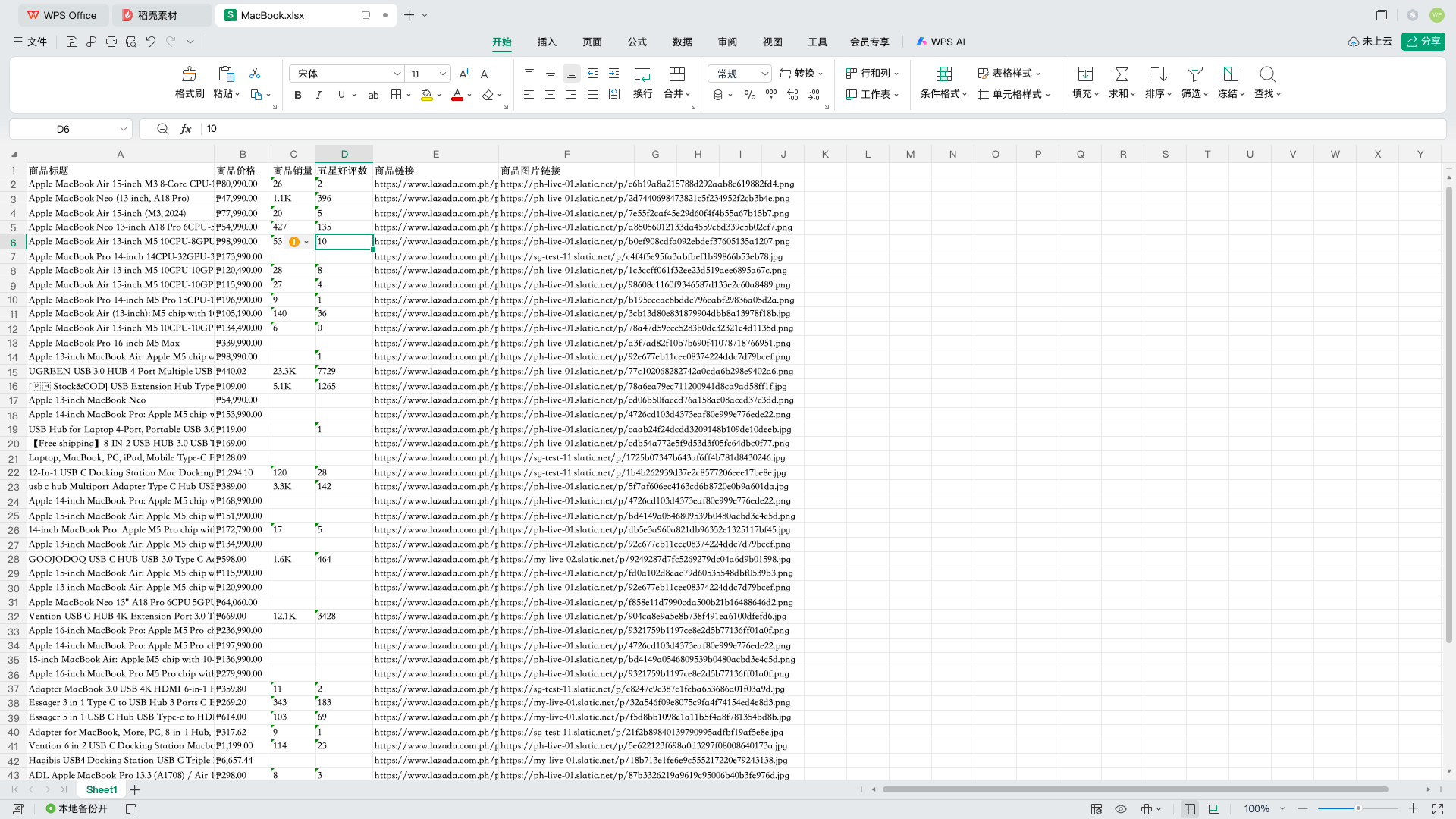Click the Undo arrow icon

(151, 42)
